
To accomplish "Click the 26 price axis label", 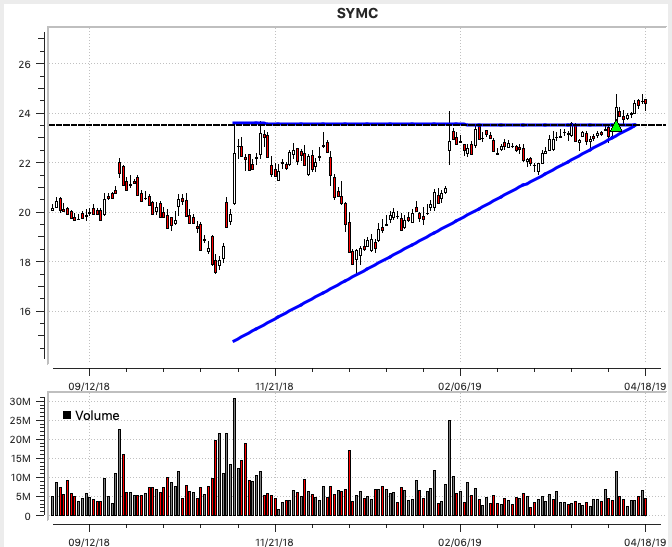I will pos(25,64).
